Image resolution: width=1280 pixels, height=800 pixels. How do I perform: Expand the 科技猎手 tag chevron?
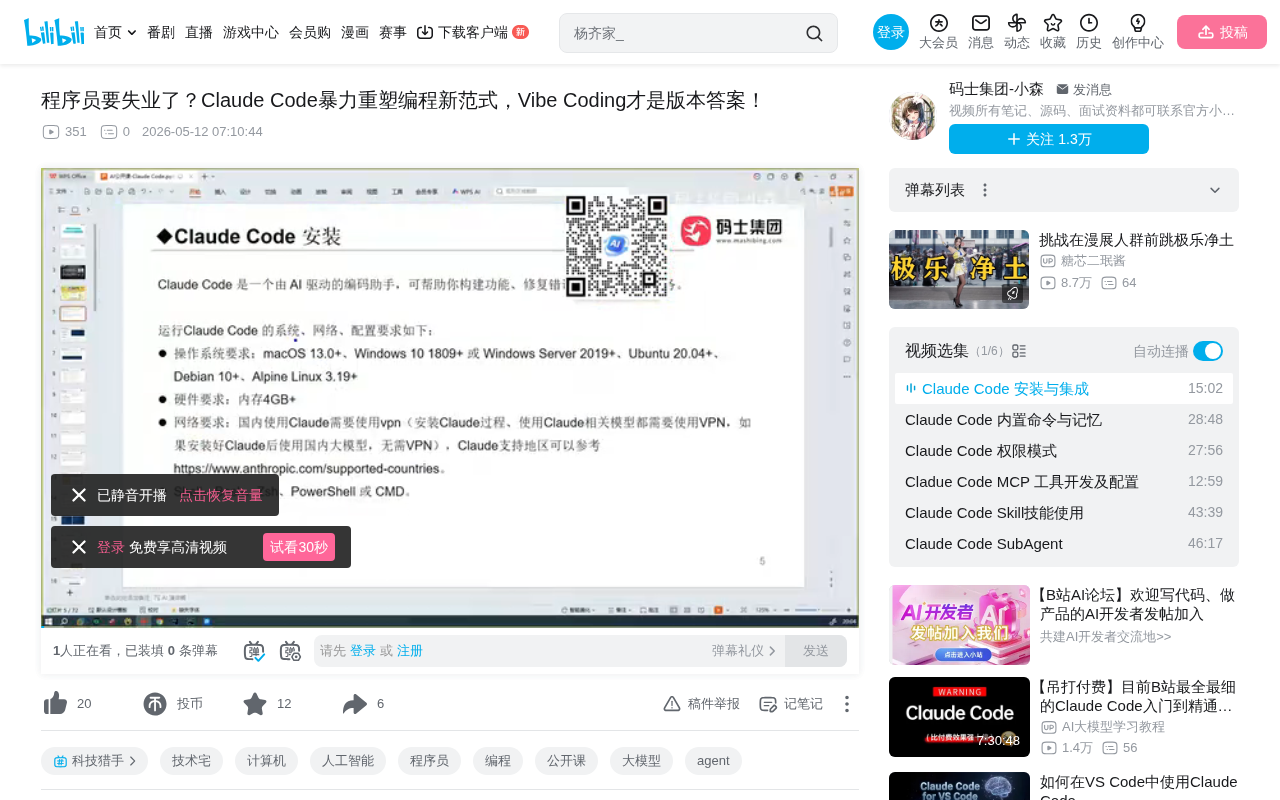click(132, 761)
